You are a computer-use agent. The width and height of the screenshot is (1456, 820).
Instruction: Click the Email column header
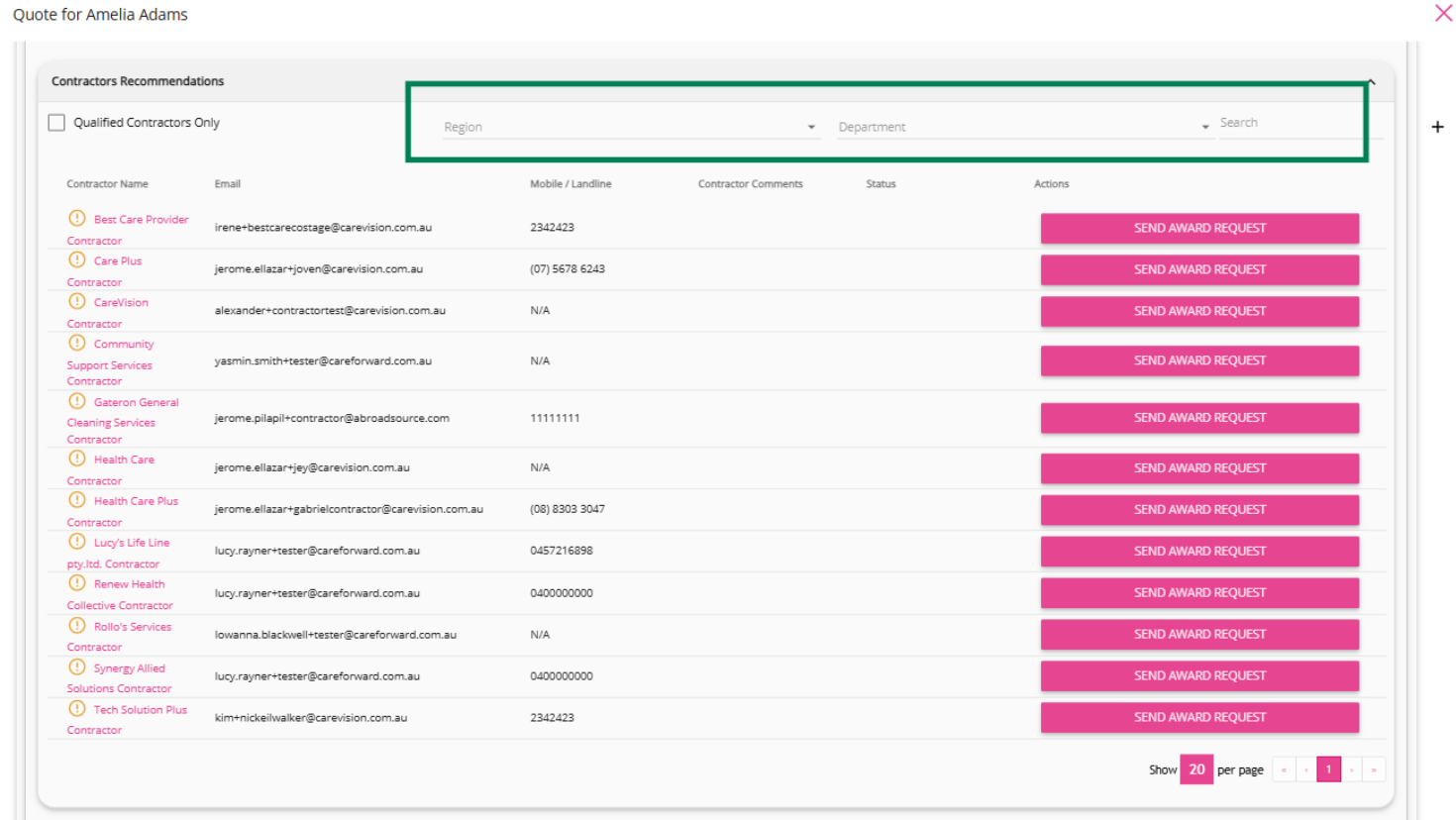point(228,184)
